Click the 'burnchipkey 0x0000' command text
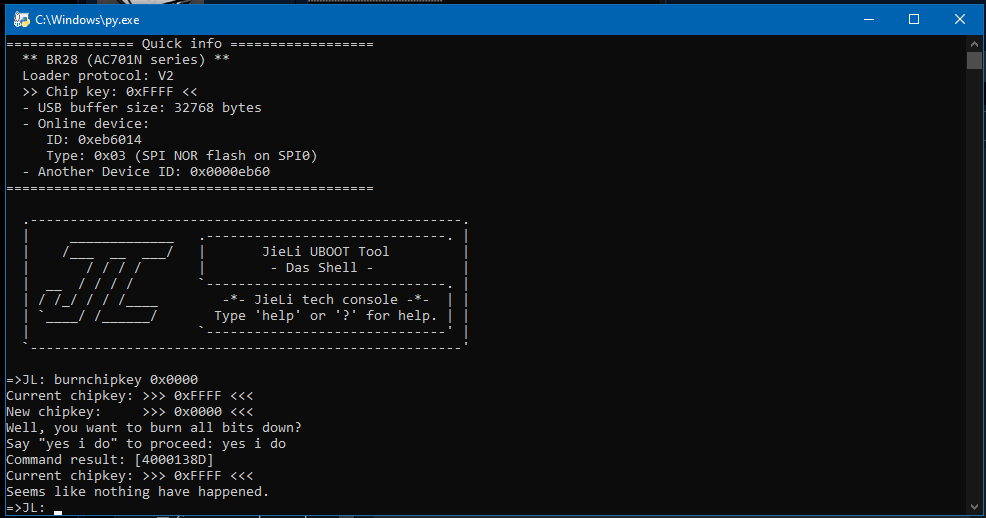Image resolution: width=986 pixels, height=518 pixels. [126, 380]
